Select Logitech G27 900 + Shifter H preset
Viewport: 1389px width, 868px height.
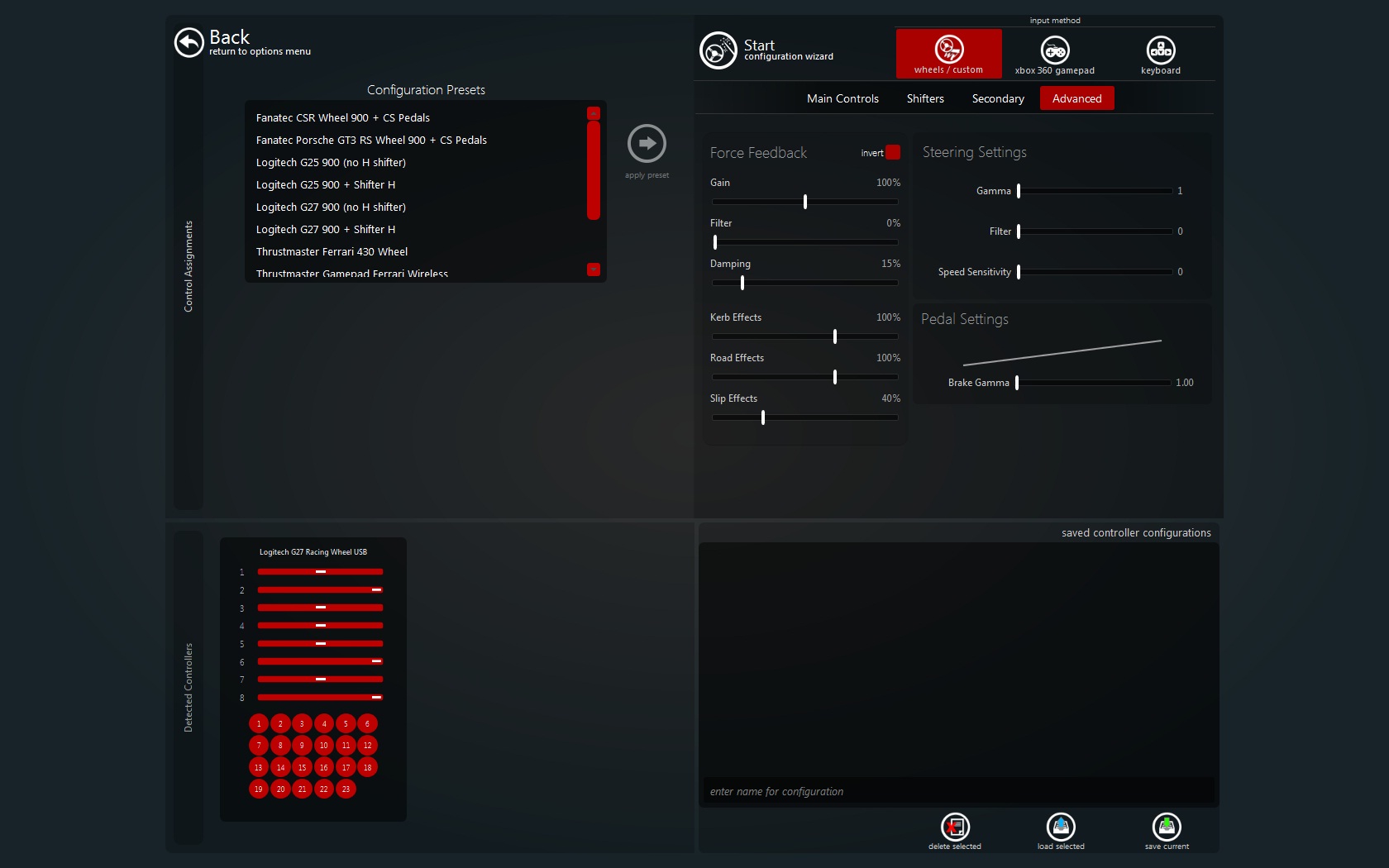(x=326, y=230)
